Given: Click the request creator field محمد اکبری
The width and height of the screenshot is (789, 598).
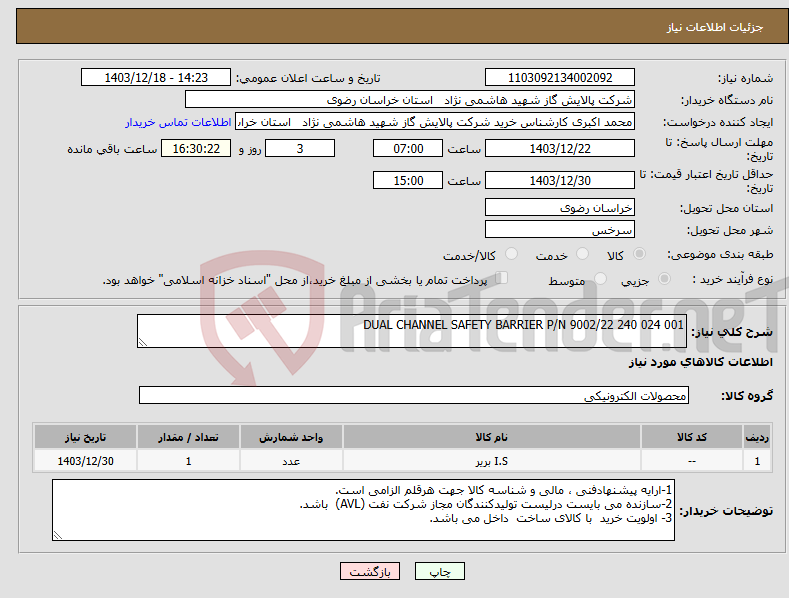Looking at the screenshot, I should tap(435, 122).
